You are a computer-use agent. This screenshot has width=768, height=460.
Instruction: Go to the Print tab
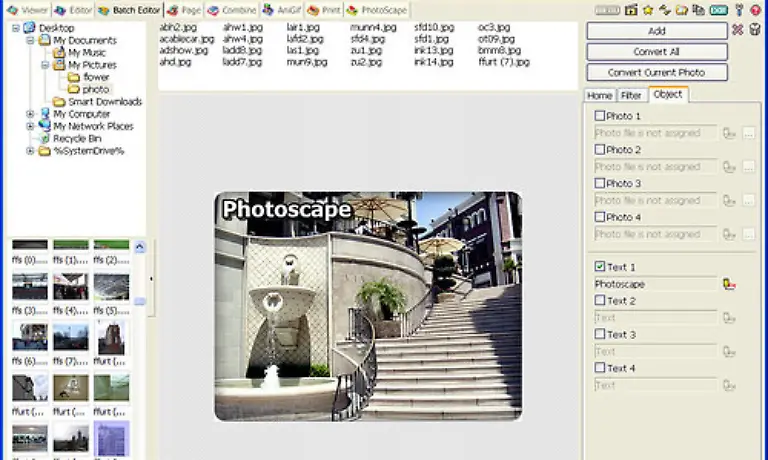pos(324,10)
